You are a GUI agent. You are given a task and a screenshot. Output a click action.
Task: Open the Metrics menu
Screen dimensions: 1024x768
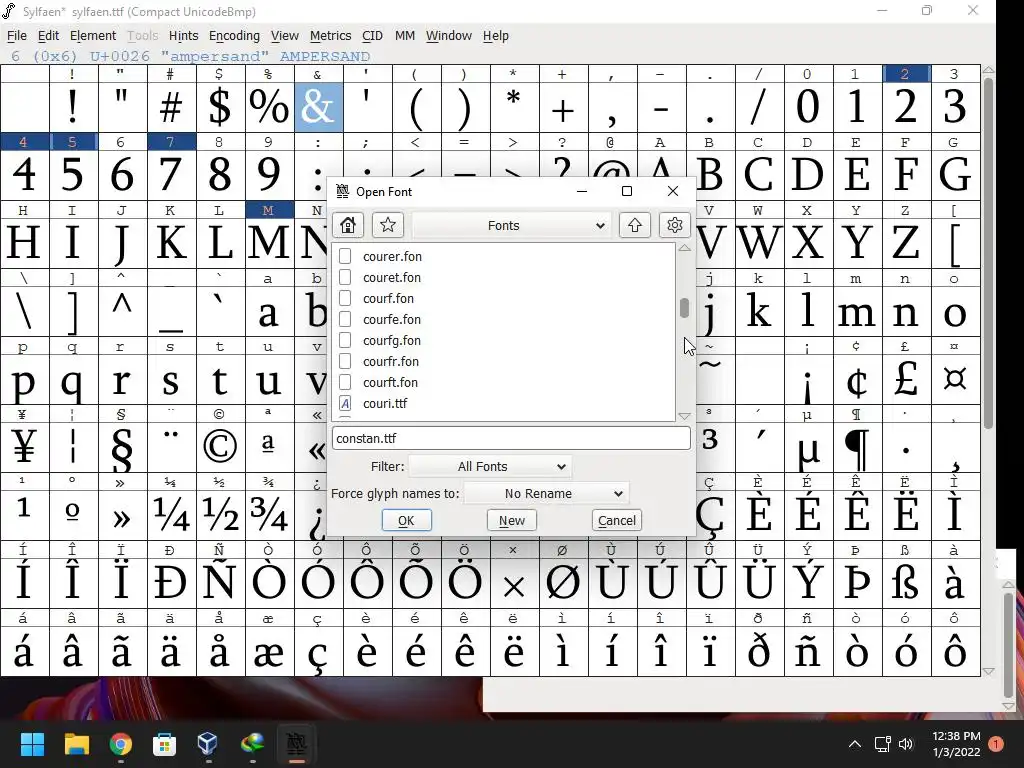pos(330,36)
